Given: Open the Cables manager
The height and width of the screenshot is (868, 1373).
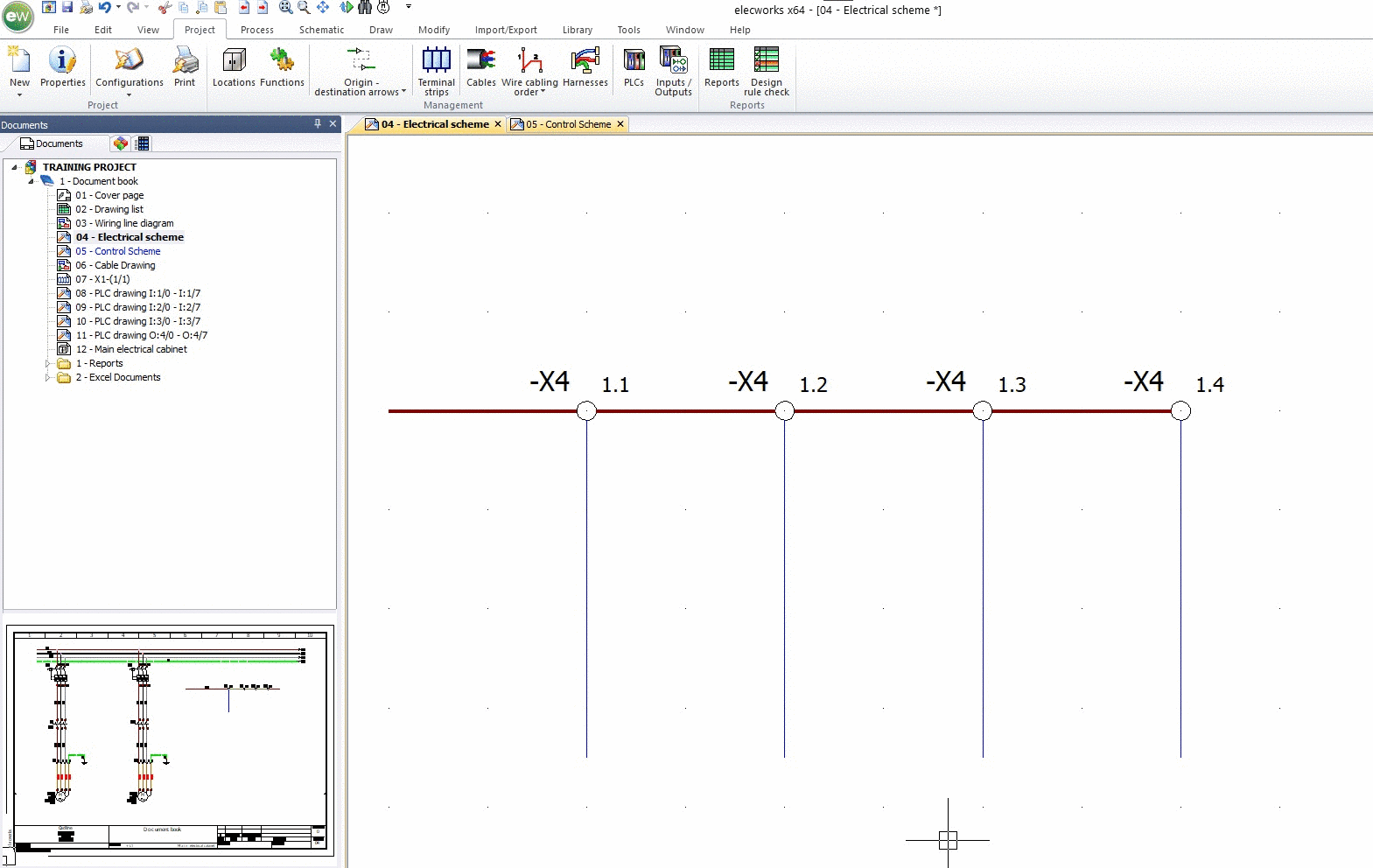Looking at the screenshot, I should click(481, 67).
